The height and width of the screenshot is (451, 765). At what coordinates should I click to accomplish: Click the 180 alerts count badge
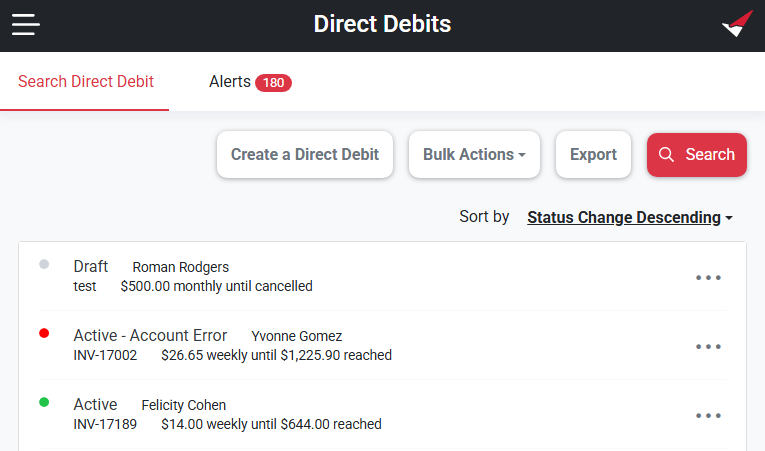273,82
